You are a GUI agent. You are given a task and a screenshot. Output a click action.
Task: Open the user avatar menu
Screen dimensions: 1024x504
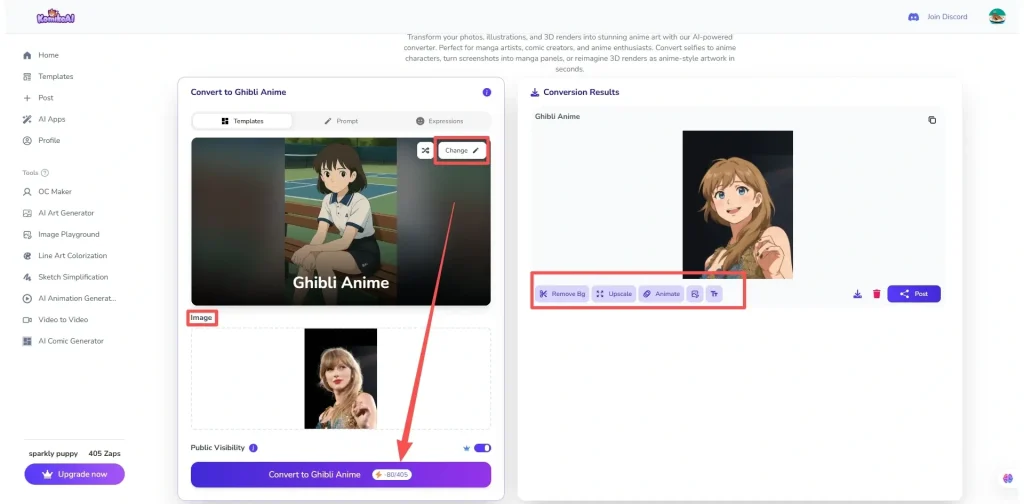(x=997, y=16)
